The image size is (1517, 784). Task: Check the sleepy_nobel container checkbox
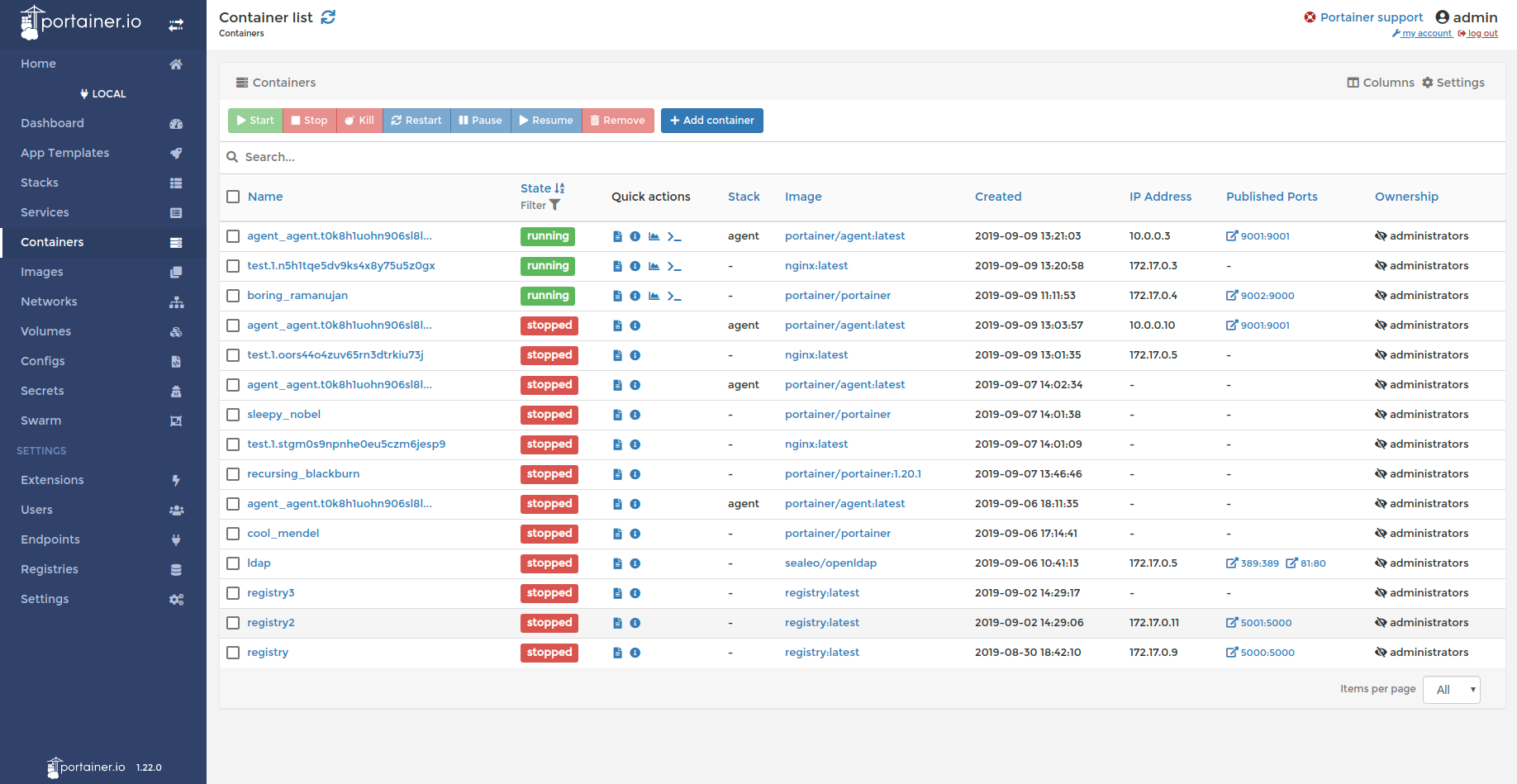click(x=233, y=415)
